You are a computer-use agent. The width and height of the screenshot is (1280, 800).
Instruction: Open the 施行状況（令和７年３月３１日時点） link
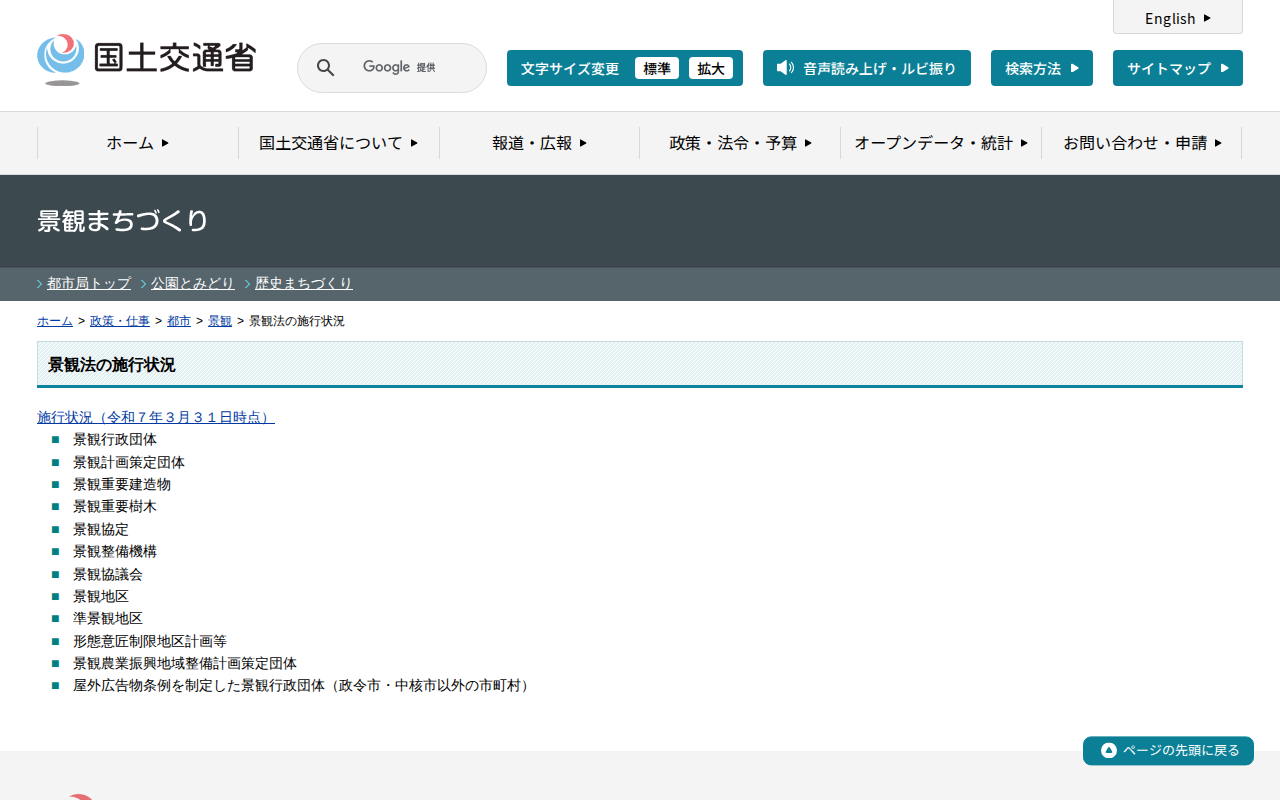point(156,417)
